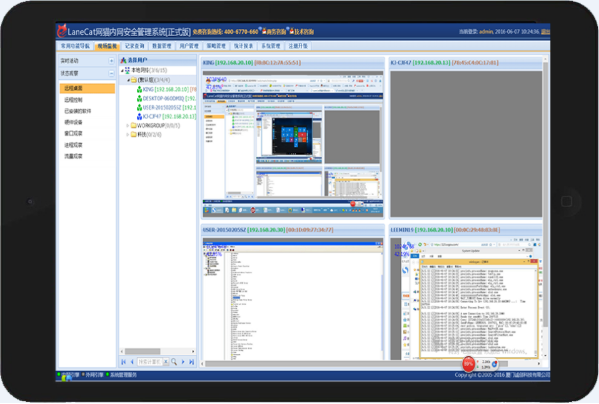Image resolution: width=599 pixels, height=404 pixels.
Task: Click the logout link beside the admin timestamp
Action: click(x=546, y=32)
